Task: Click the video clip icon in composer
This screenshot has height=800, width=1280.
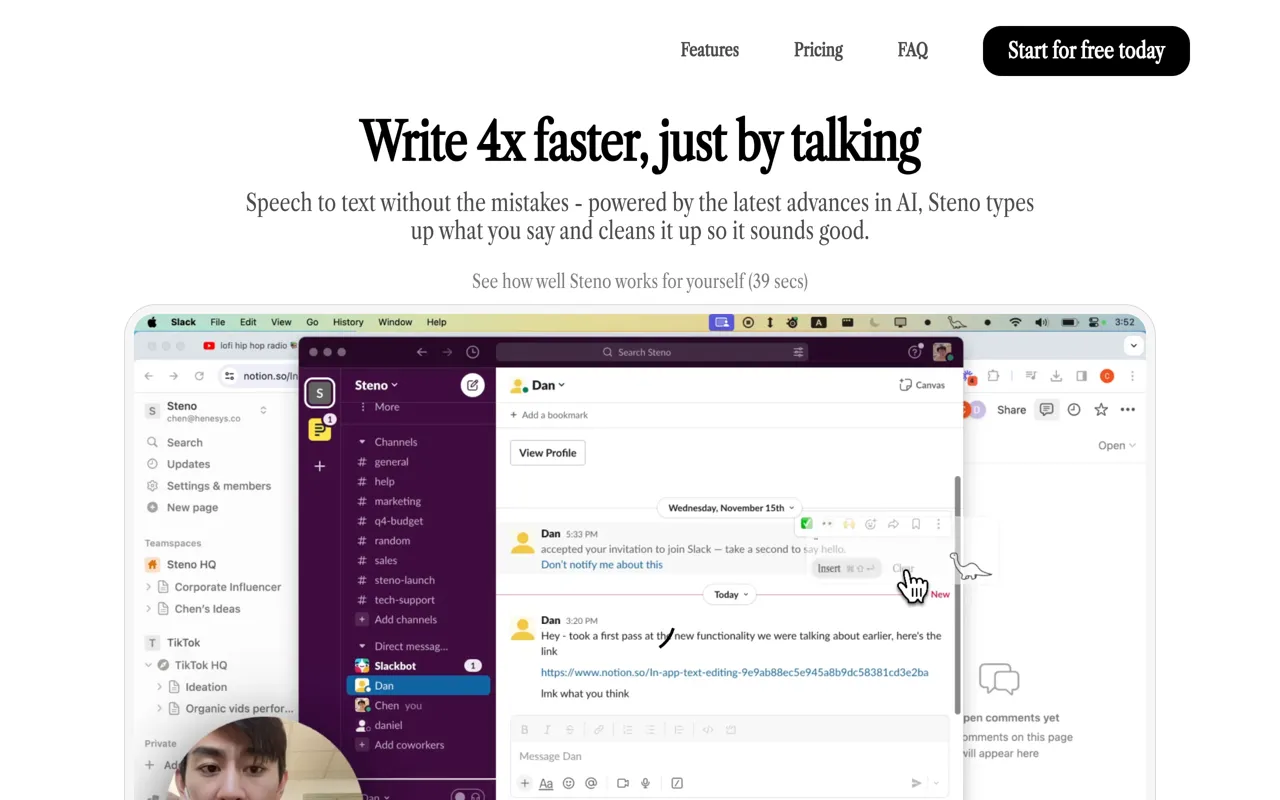Action: point(623,784)
